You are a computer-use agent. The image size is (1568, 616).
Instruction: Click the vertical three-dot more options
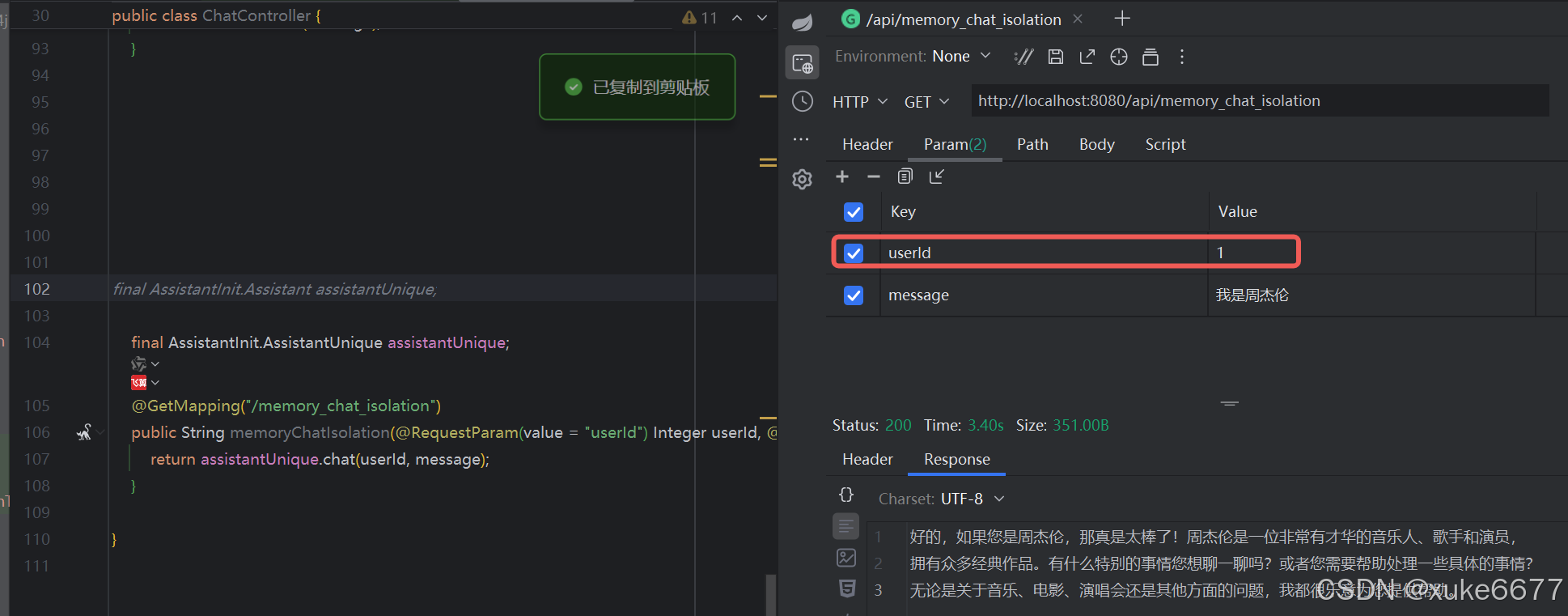coord(1182,57)
